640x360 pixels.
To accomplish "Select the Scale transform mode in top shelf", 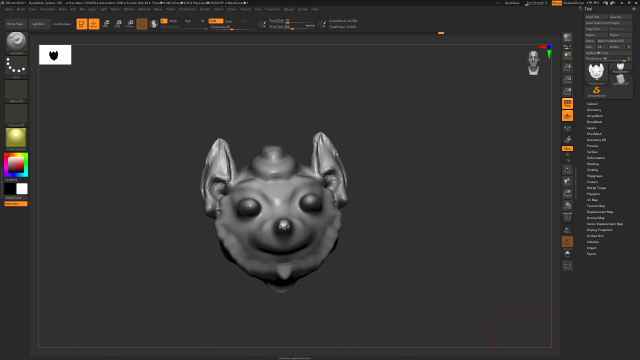I will (x=118, y=24).
